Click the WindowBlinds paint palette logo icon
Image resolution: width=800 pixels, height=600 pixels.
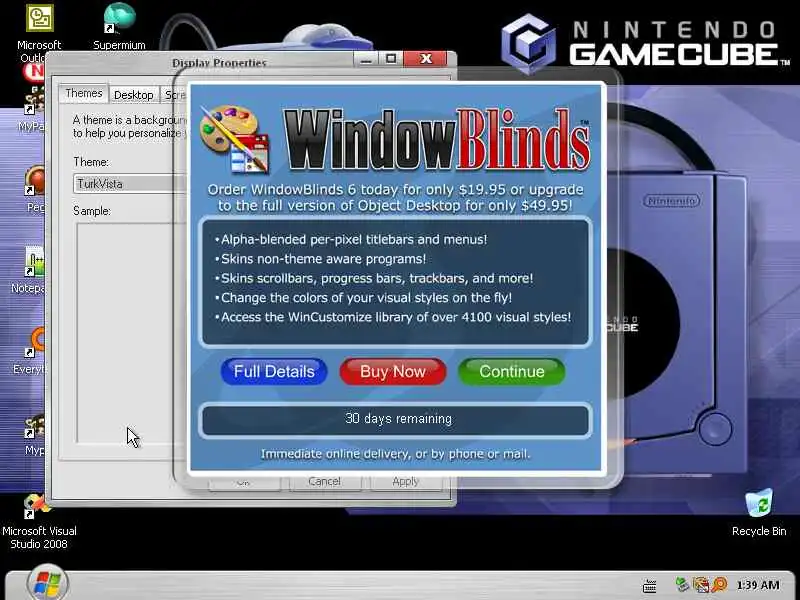pyautogui.click(x=234, y=139)
